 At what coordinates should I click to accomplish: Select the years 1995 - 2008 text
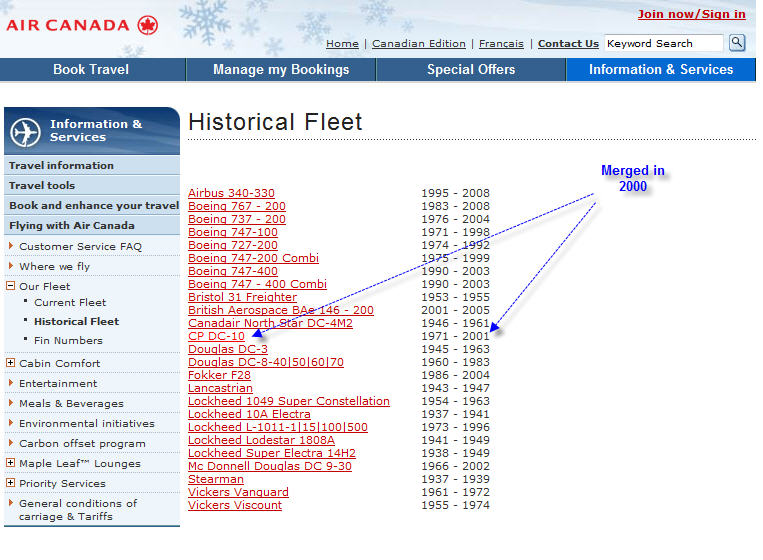(x=455, y=193)
